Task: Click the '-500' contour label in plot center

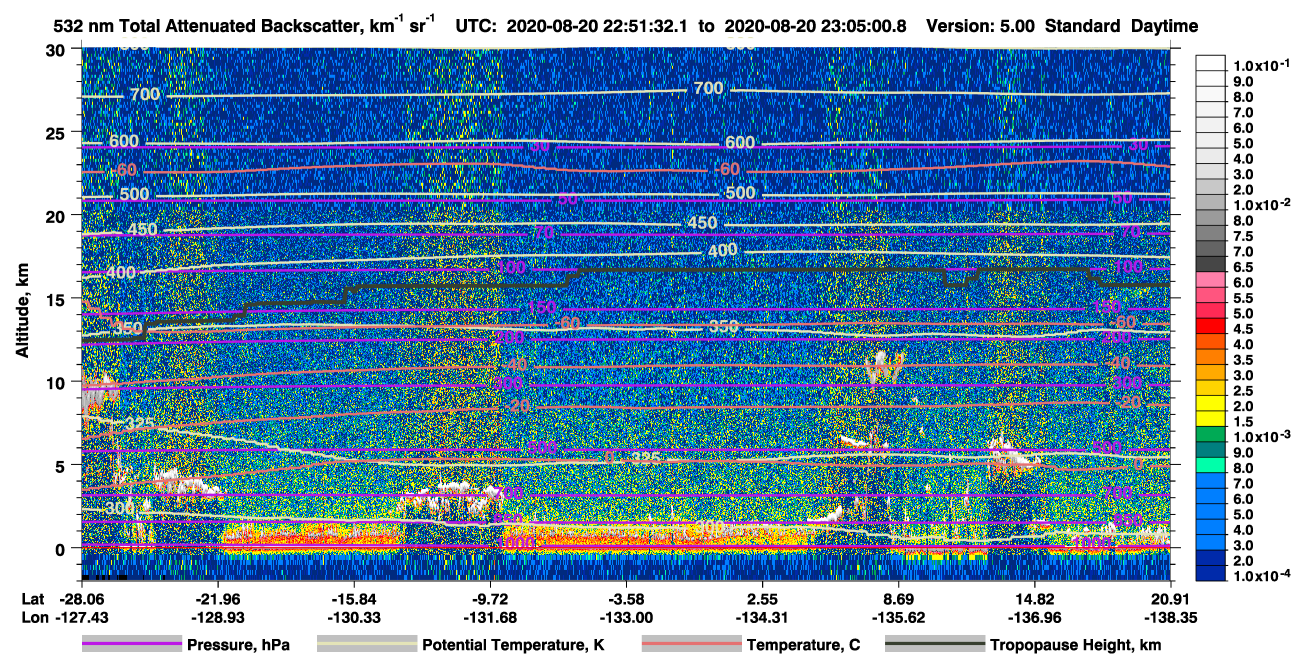Action: click(739, 193)
